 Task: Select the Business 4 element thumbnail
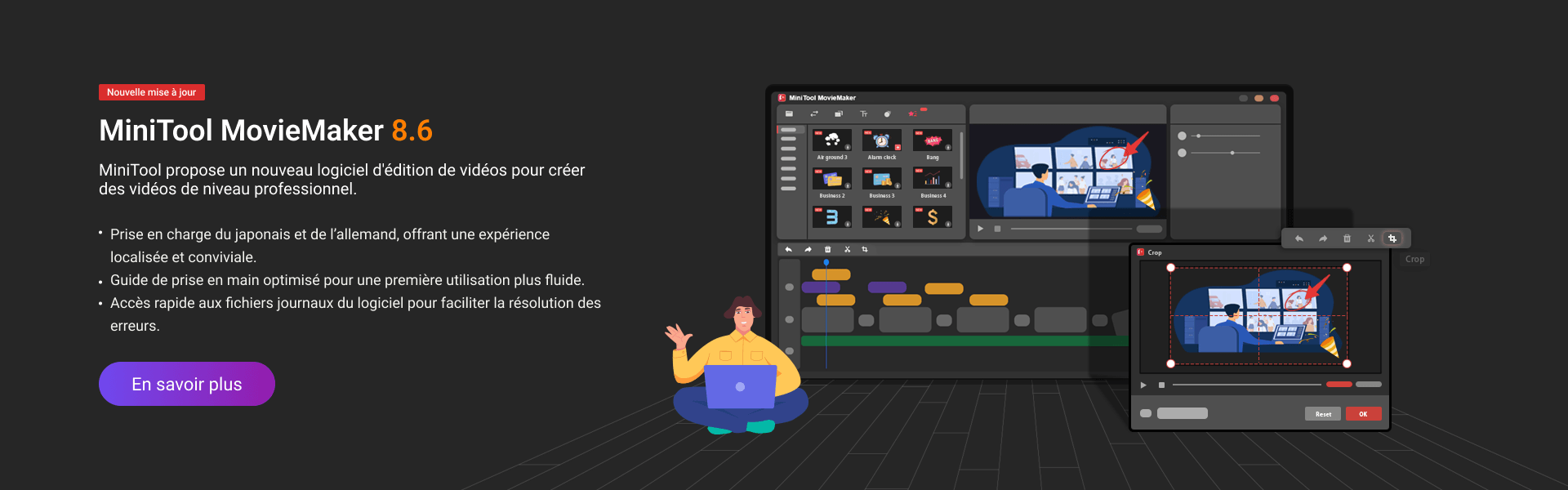(933, 179)
